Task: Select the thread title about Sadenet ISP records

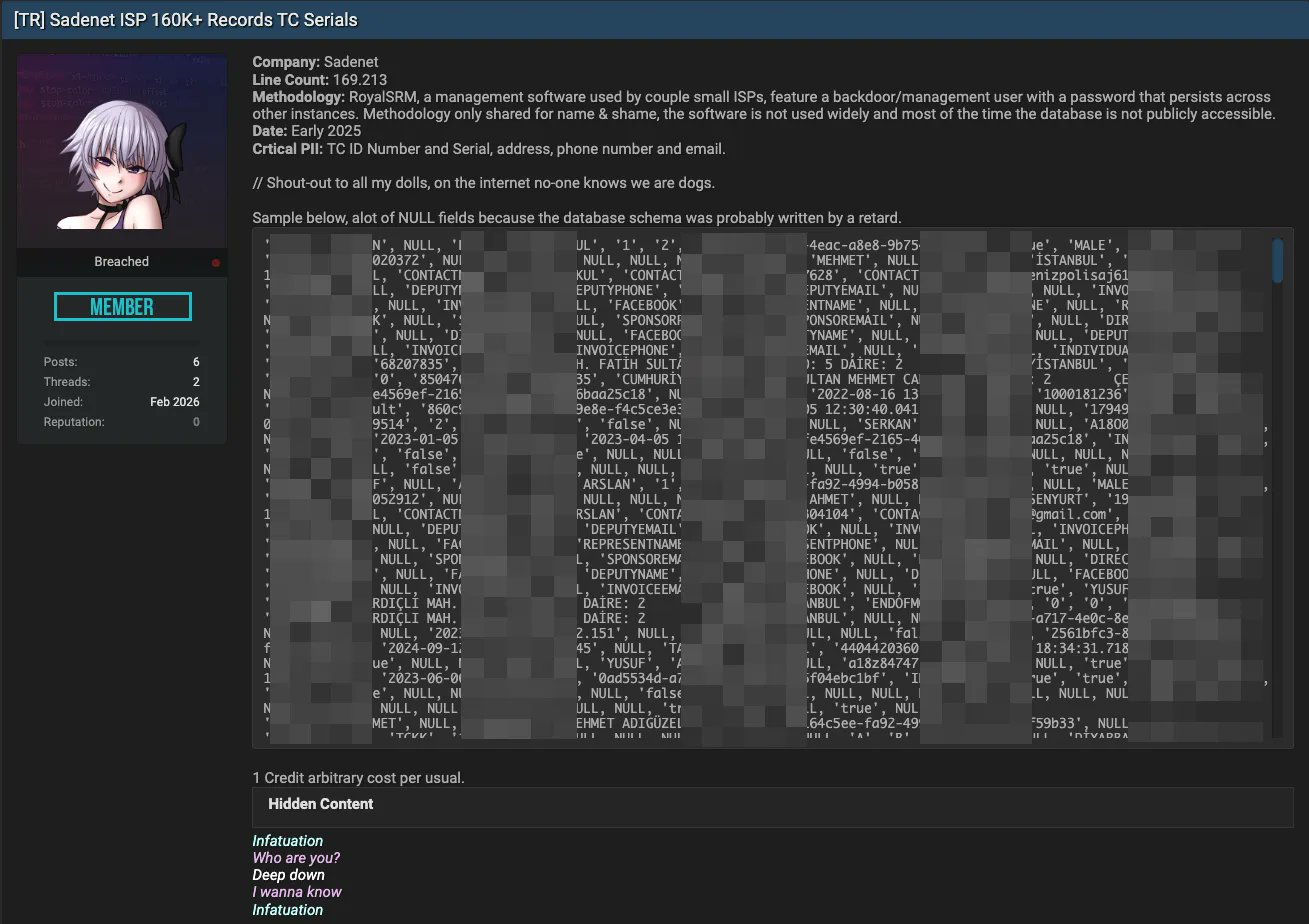Action: point(185,20)
